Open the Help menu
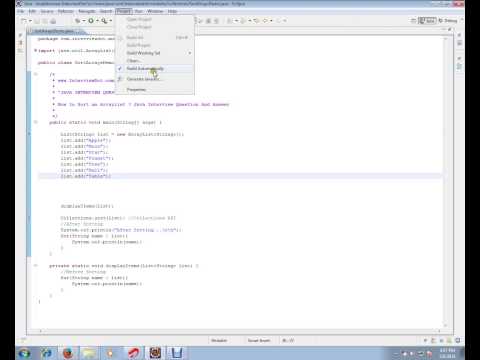The image size is (480, 360). pyautogui.click(x=172, y=11)
